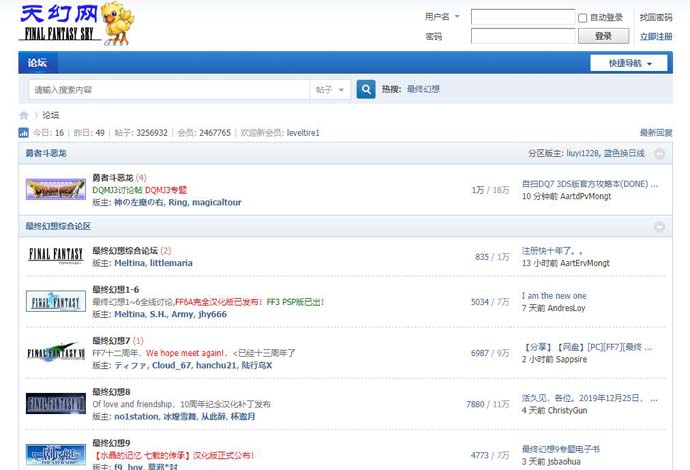Open the 最终幻想1-6 forum thumbnail image
690x470 pixels.
[x=56, y=301]
